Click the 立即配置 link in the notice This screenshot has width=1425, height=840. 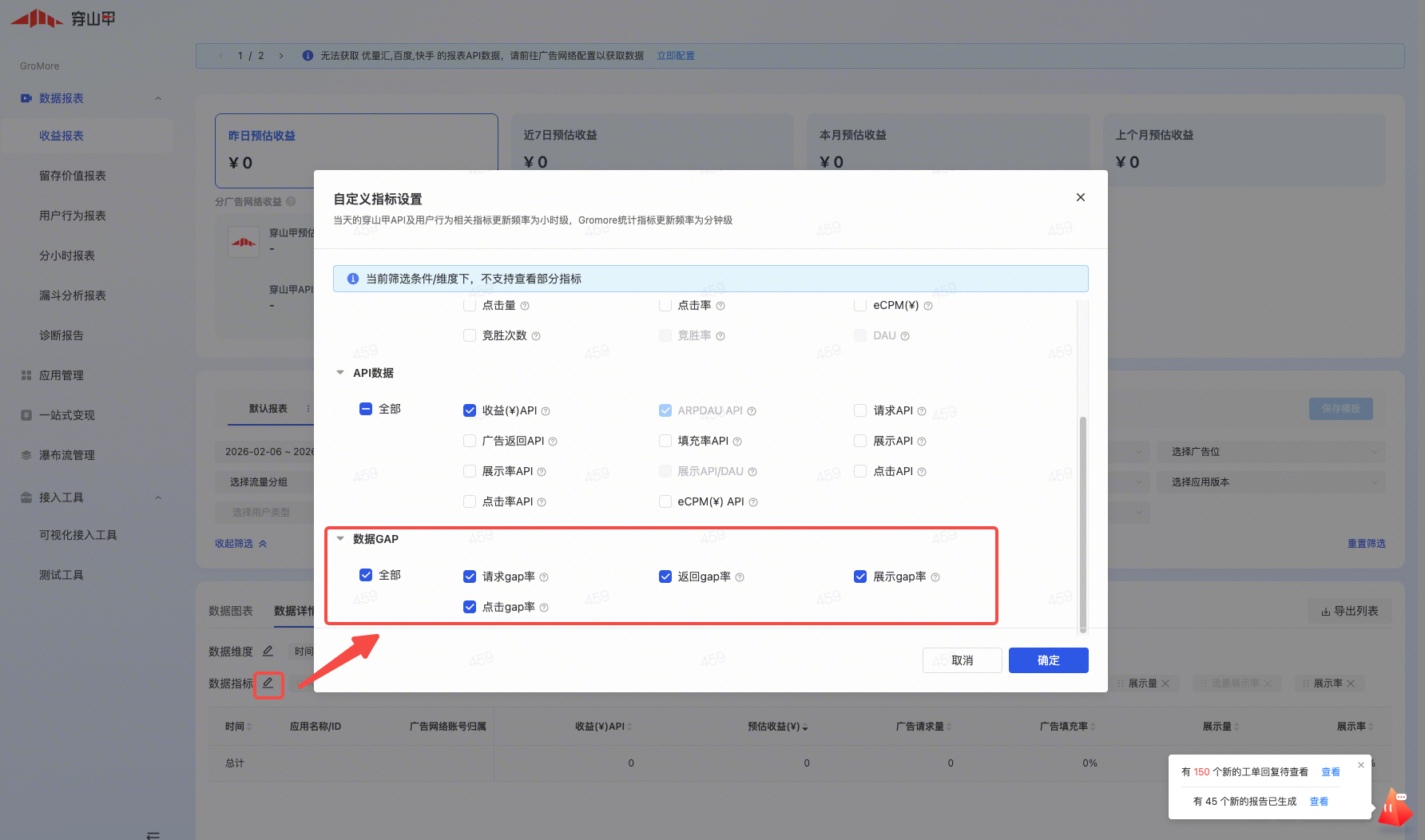tap(676, 56)
